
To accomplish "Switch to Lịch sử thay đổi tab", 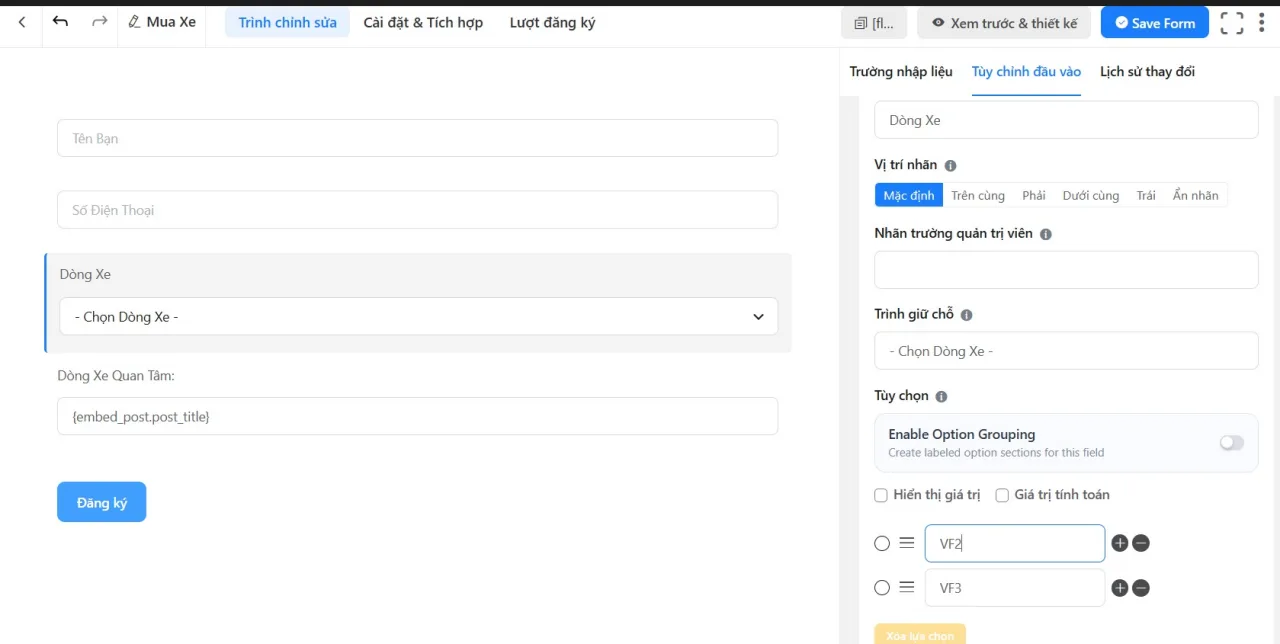I will [x=1147, y=72].
